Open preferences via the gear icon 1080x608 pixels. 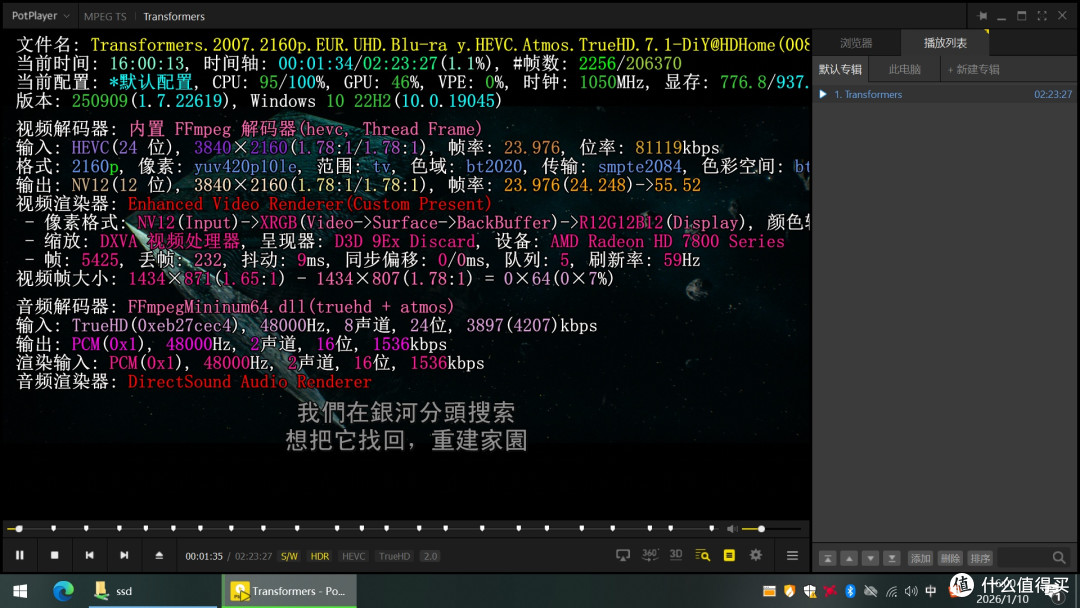(756, 555)
